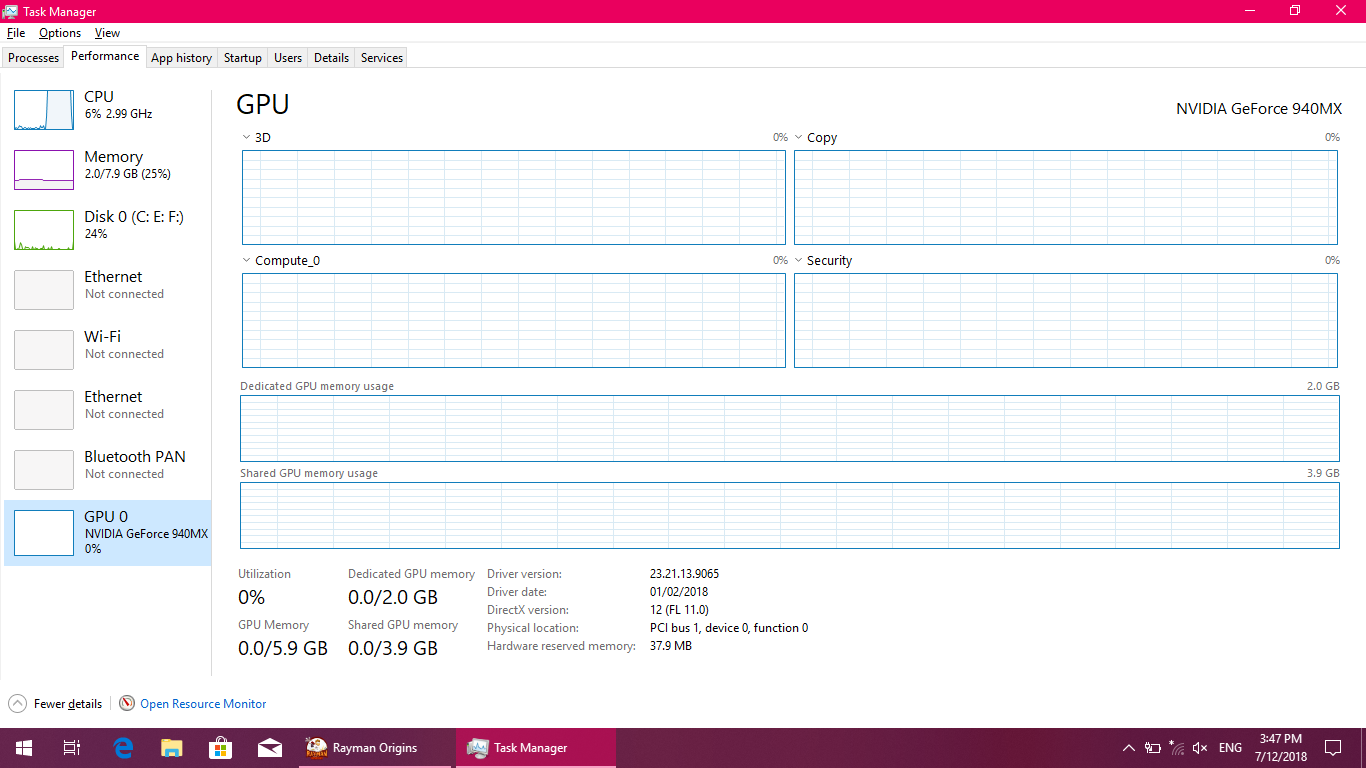Show hidden system tray icons

1129,748
